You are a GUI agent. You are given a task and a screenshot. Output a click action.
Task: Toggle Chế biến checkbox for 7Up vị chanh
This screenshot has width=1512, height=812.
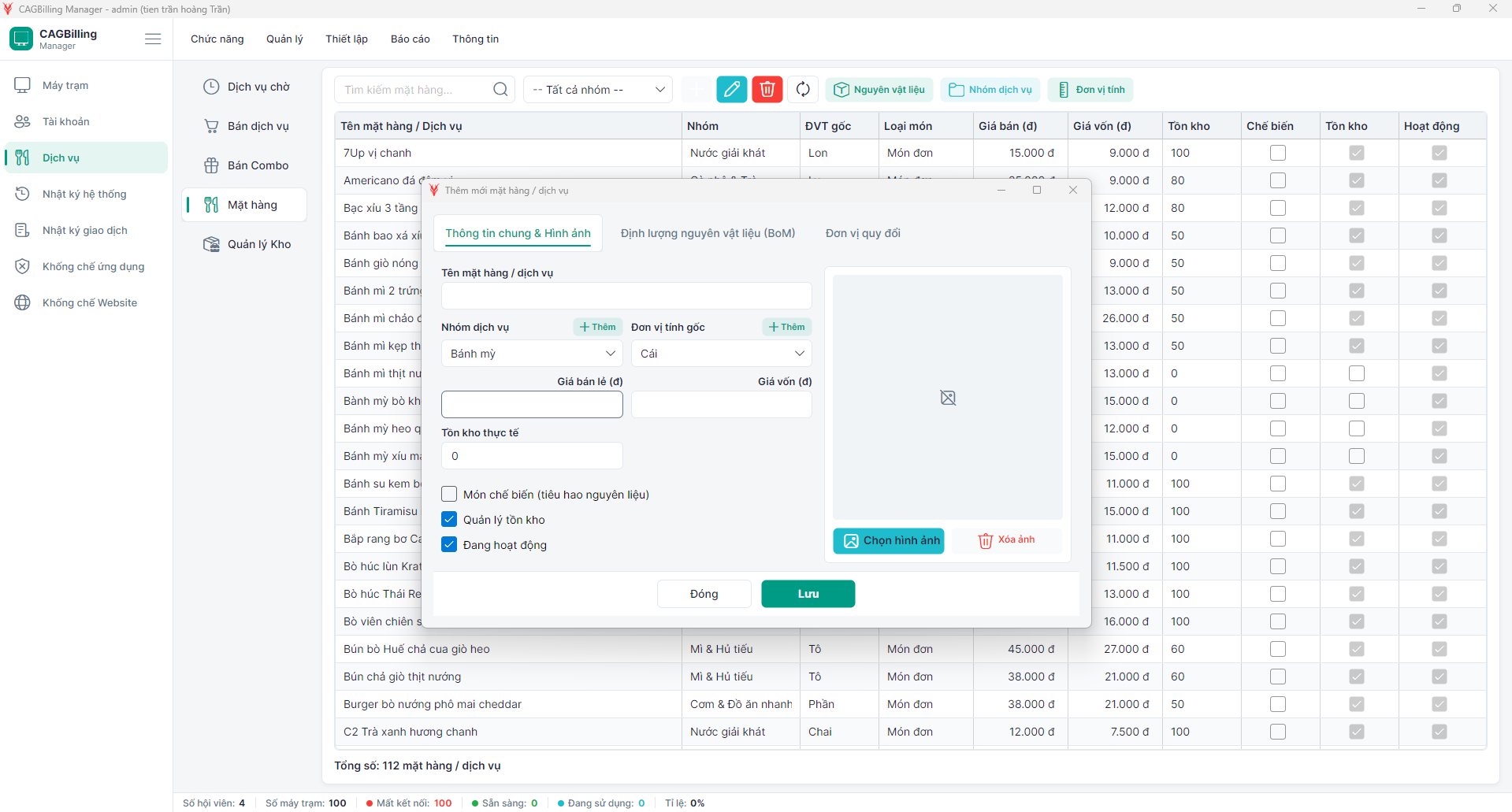pos(1278,153)
